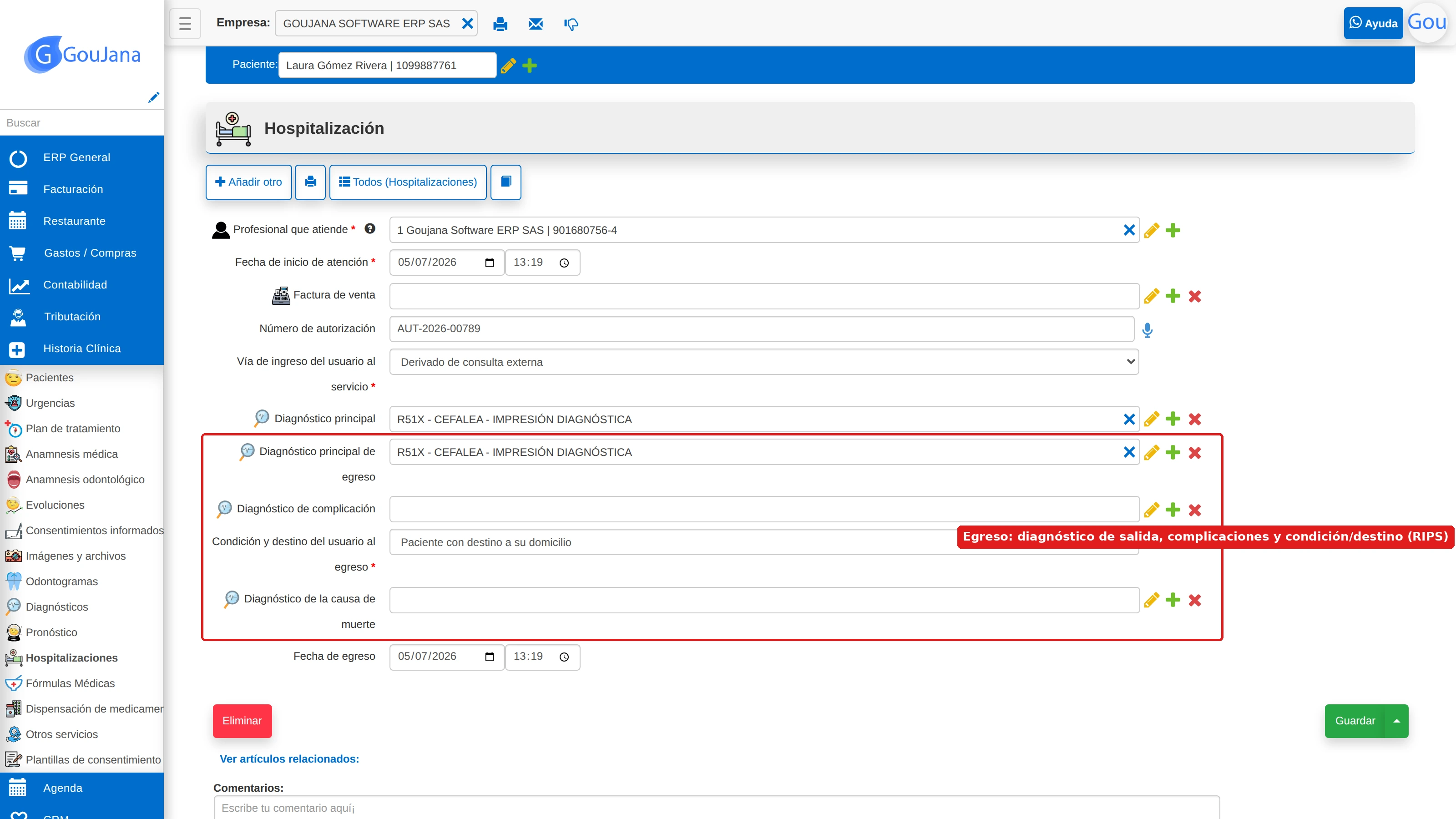Open time picker for Fecha de inicio
Image resolution: width=1456 pixels, height=819 pixels.
click(x=564, y=263)
